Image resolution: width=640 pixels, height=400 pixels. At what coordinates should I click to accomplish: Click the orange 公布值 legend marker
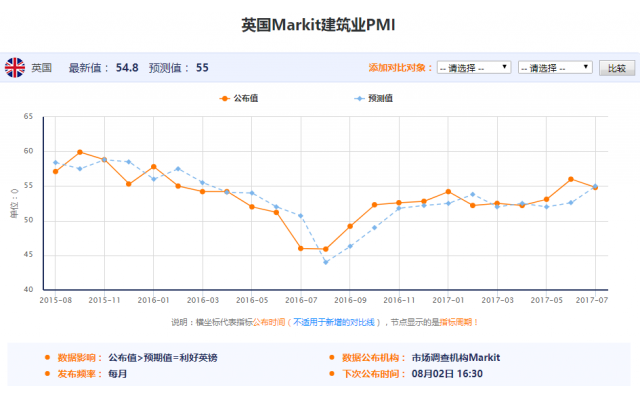(x=224, y=99)
